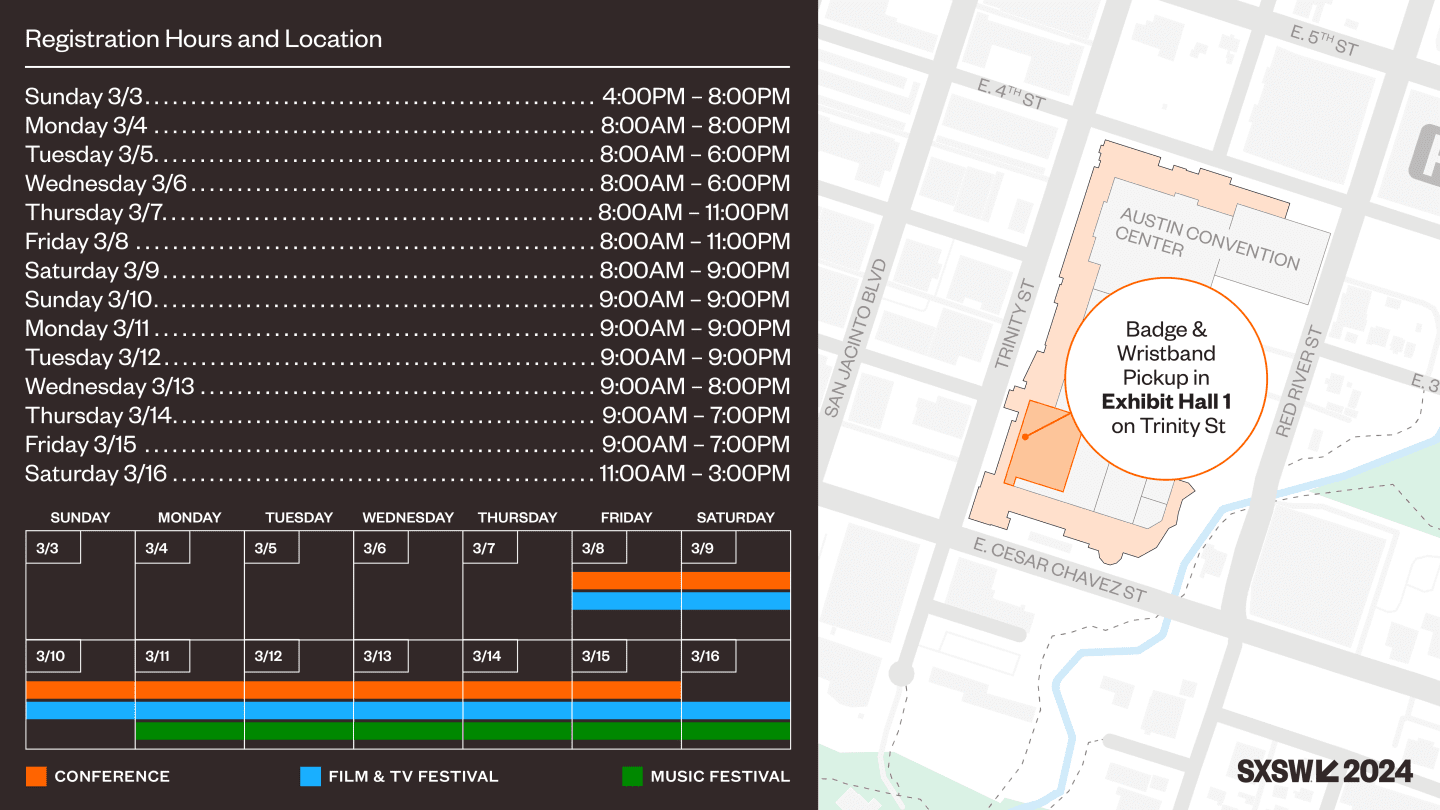
Task: Click the 3/9 calendar date box
Action: coord(709,547)
